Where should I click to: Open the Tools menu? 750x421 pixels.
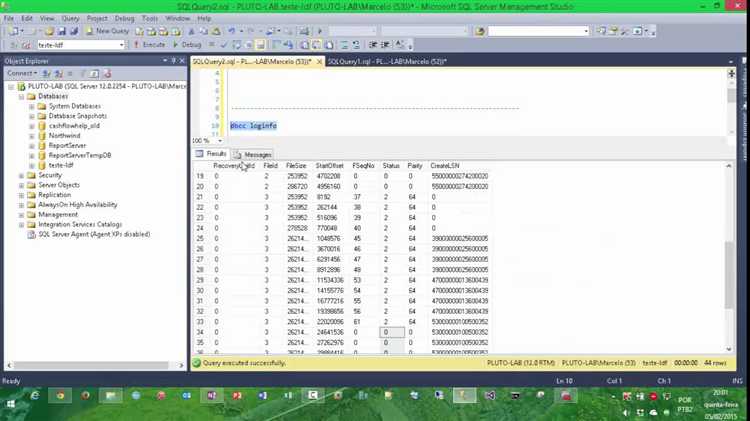coord(150,18)
